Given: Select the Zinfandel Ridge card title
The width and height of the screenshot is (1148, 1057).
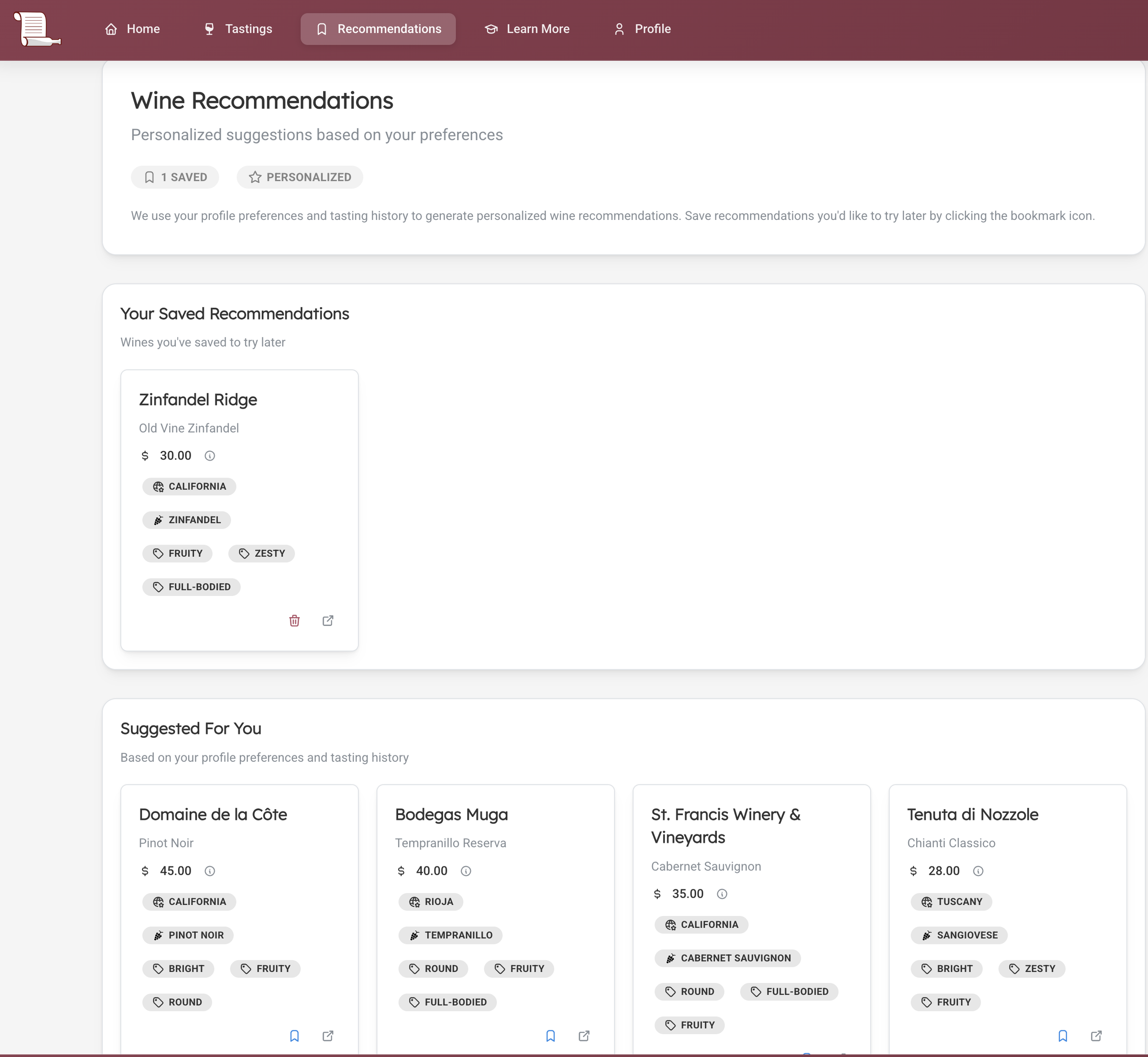Looking at the screenshot, I should click(x=198, y=400).
